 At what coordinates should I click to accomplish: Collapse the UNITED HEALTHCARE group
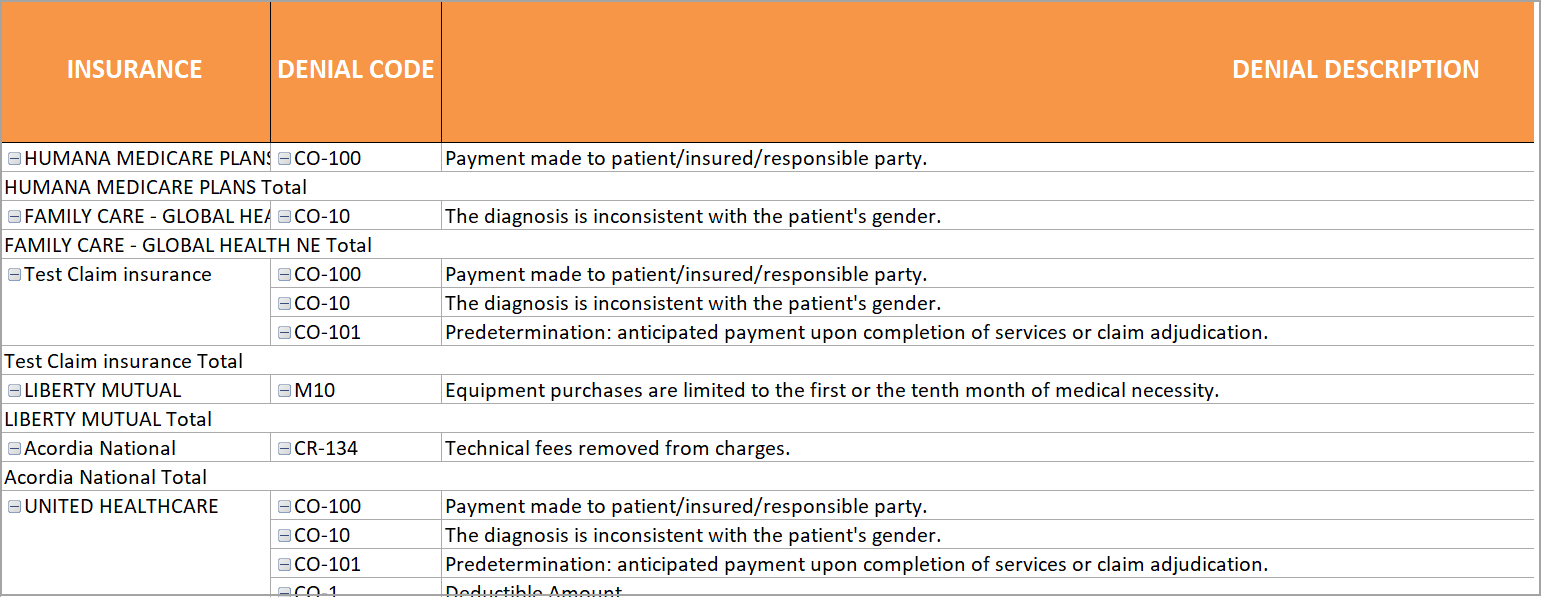pos(14,506)
